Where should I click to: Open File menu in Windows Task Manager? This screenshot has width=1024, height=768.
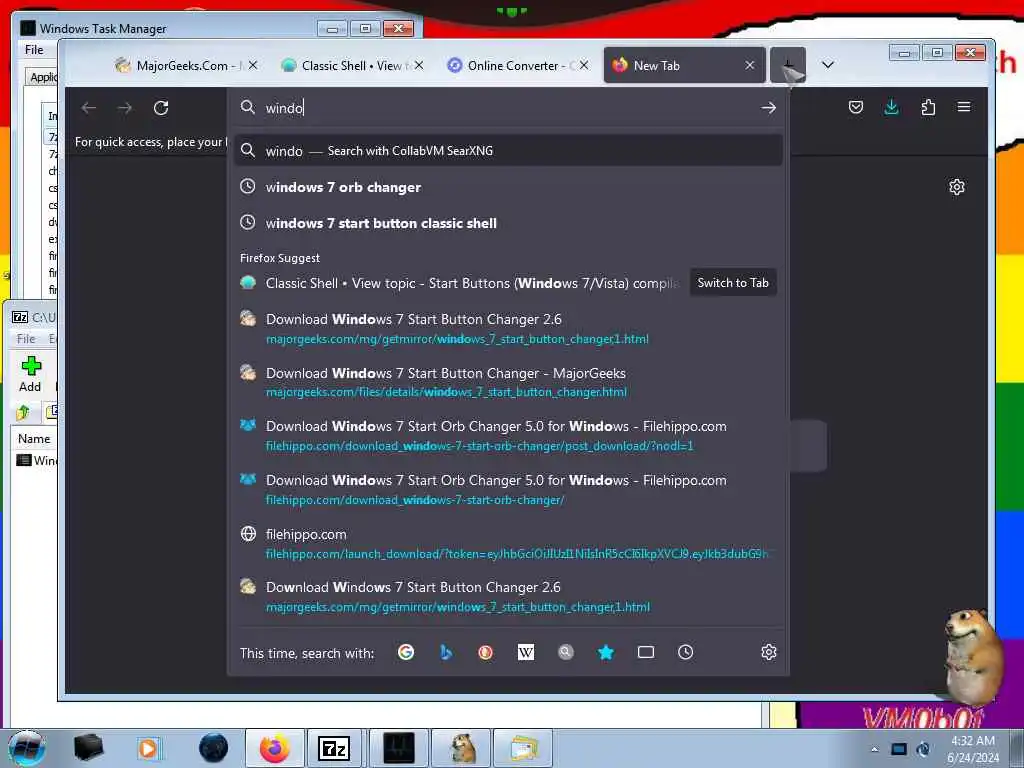34,50
